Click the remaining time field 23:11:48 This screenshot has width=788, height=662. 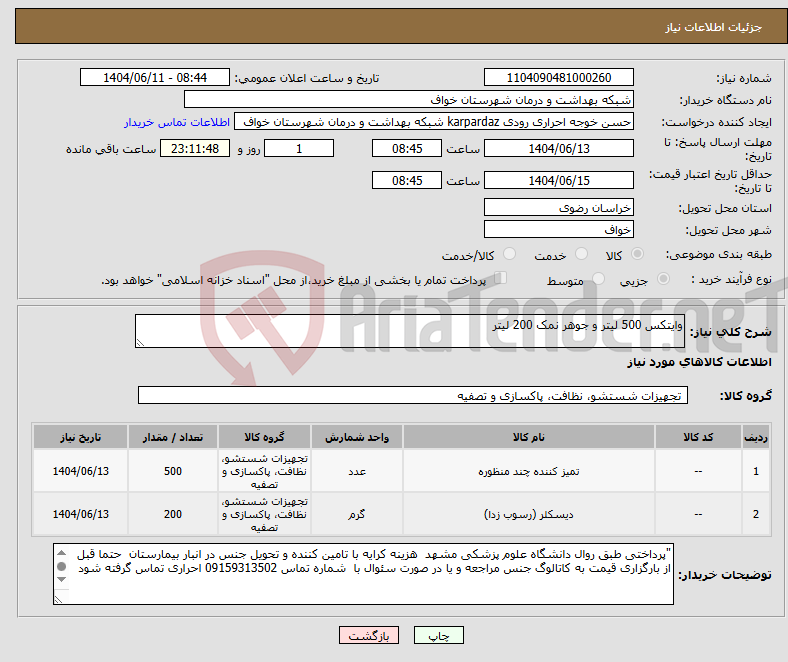[195, 148]
